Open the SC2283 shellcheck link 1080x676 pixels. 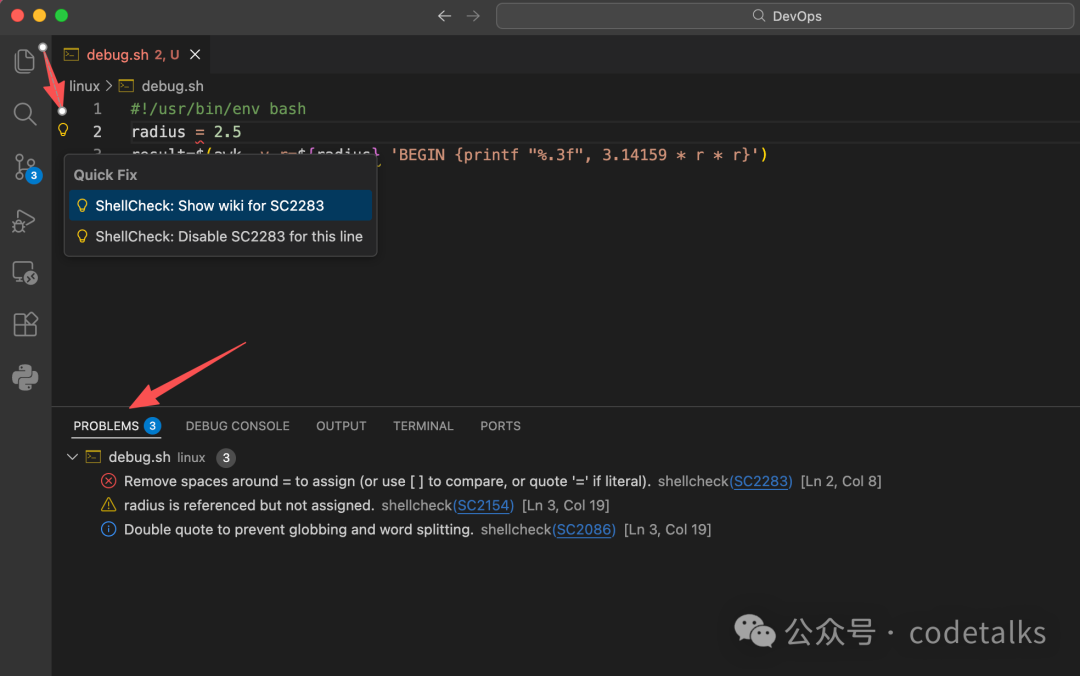pyautogui.click(x=761, y=481)
